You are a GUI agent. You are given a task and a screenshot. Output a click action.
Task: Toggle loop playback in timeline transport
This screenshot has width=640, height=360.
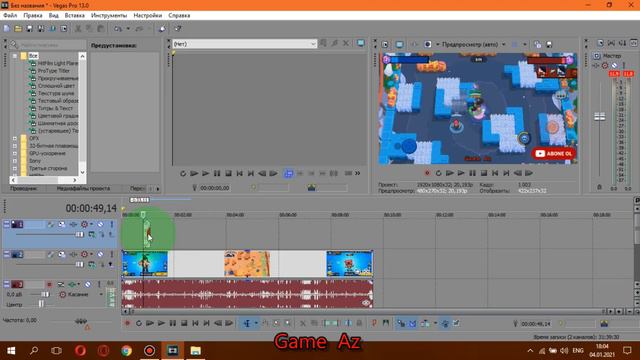[139, 323]
